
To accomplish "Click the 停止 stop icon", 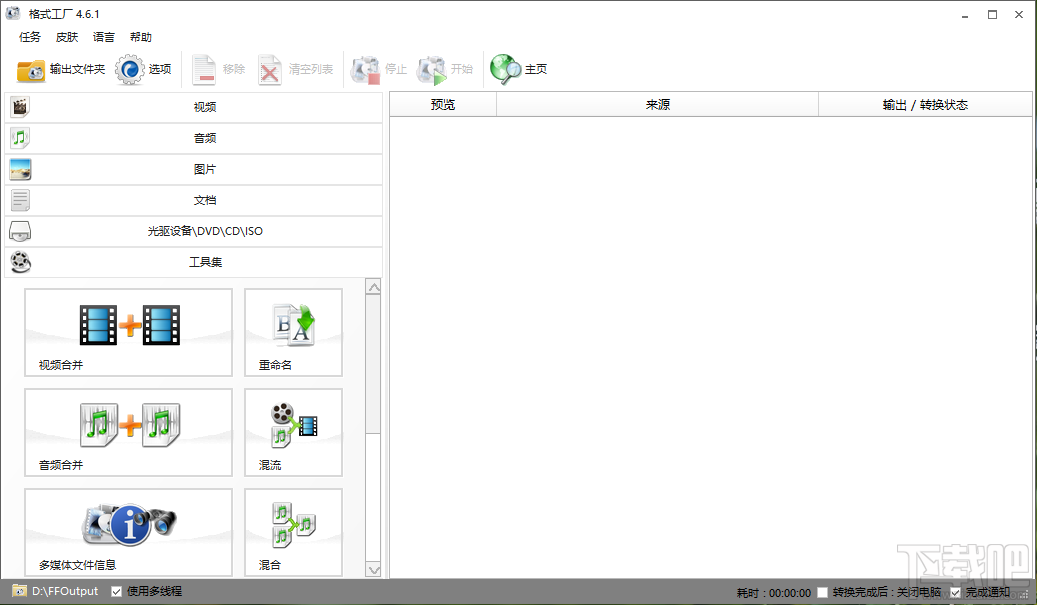I will tap(365, 69).
